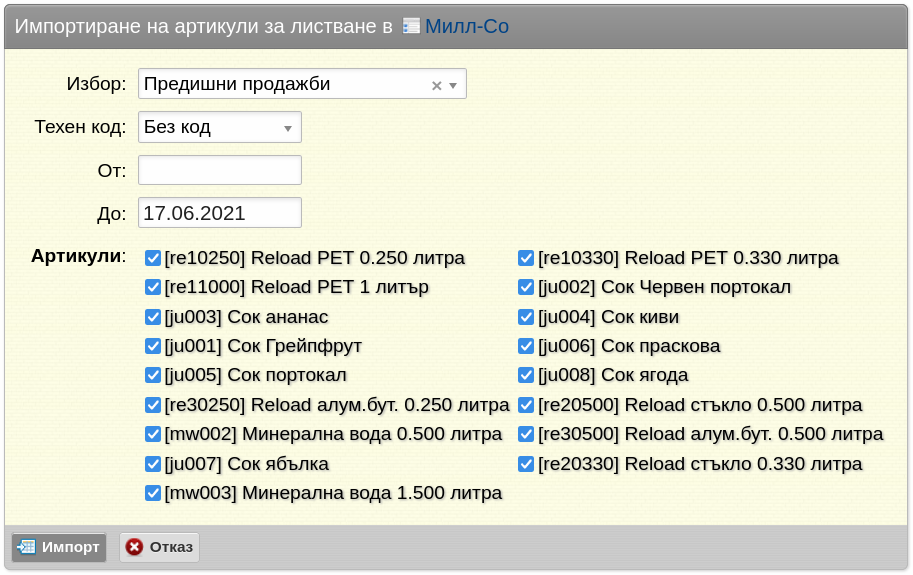Uncheck [ju008] Сок ягода
Screen dimensions: 913x575
click(526, 375)
